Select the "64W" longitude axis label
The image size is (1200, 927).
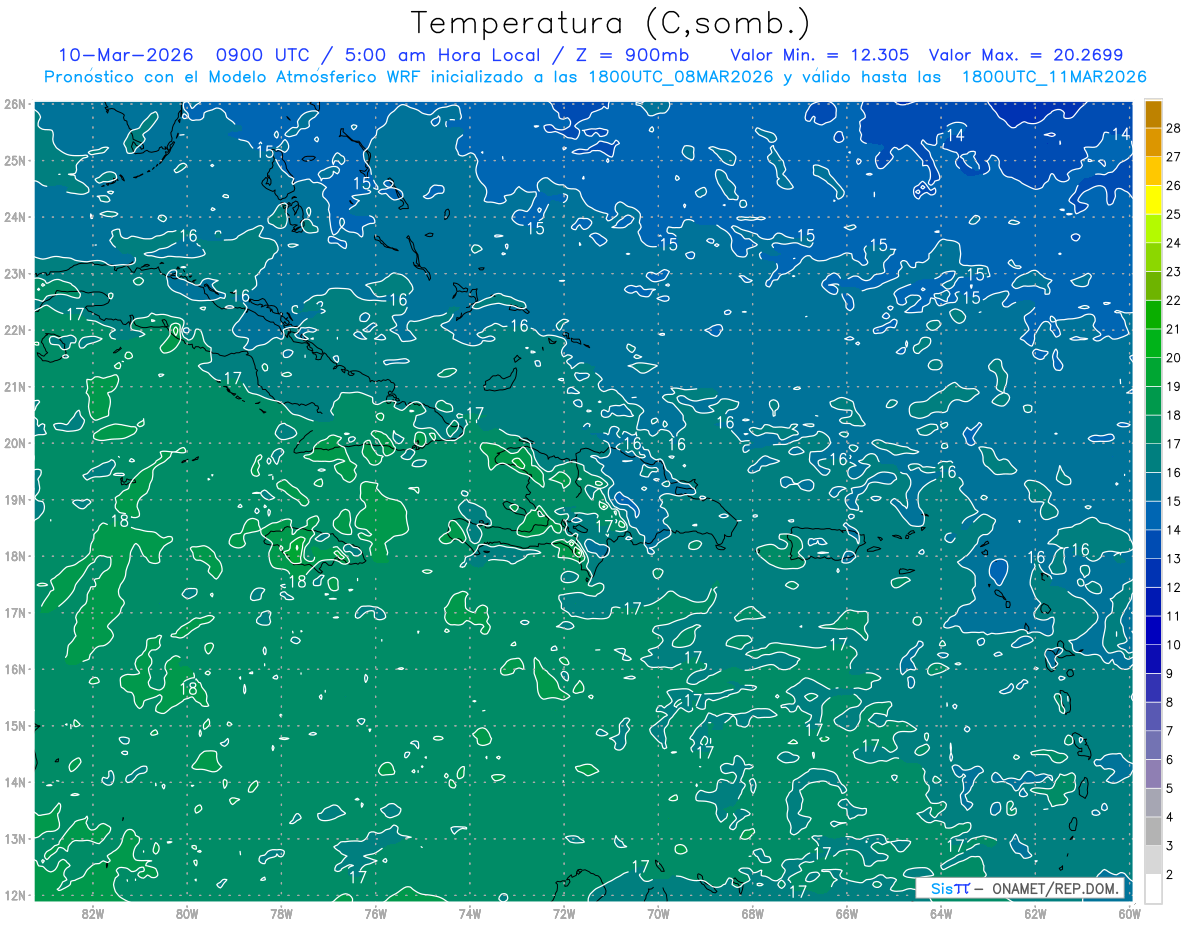click(941, 913)
